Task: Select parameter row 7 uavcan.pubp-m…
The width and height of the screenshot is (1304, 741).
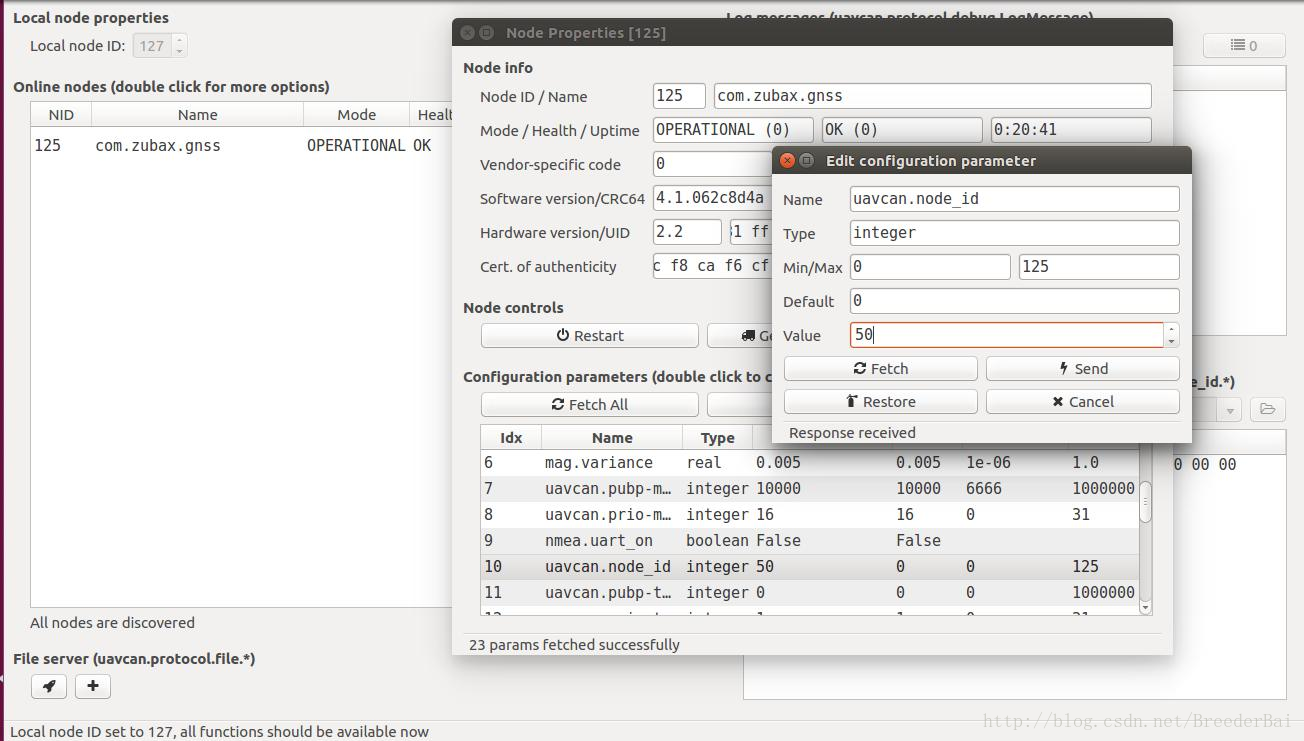Action: coord(810,488)
